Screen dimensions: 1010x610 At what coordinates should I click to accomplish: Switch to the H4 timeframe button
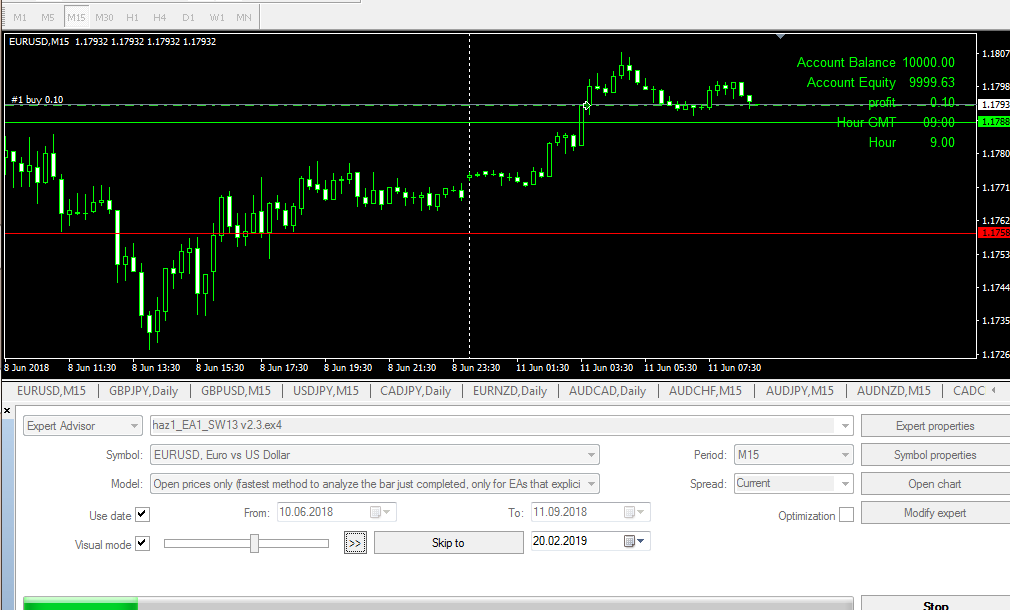(160, 17)
